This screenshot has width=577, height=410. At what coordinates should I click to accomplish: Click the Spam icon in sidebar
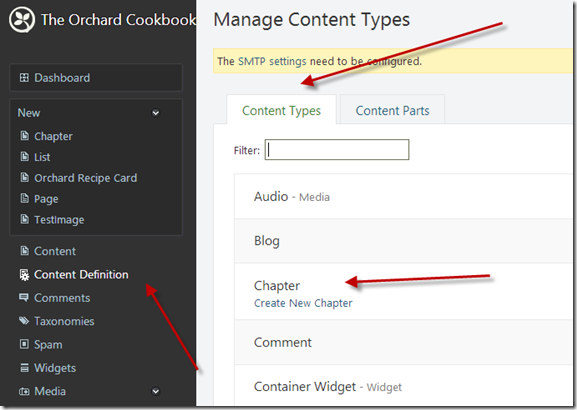24,344
